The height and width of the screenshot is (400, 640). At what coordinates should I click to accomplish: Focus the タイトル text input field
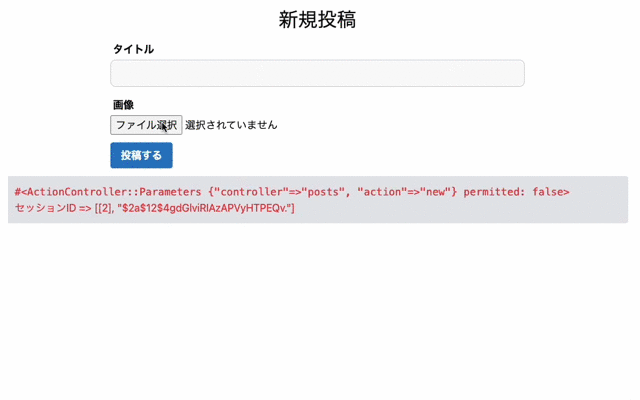tap(317, 73)
